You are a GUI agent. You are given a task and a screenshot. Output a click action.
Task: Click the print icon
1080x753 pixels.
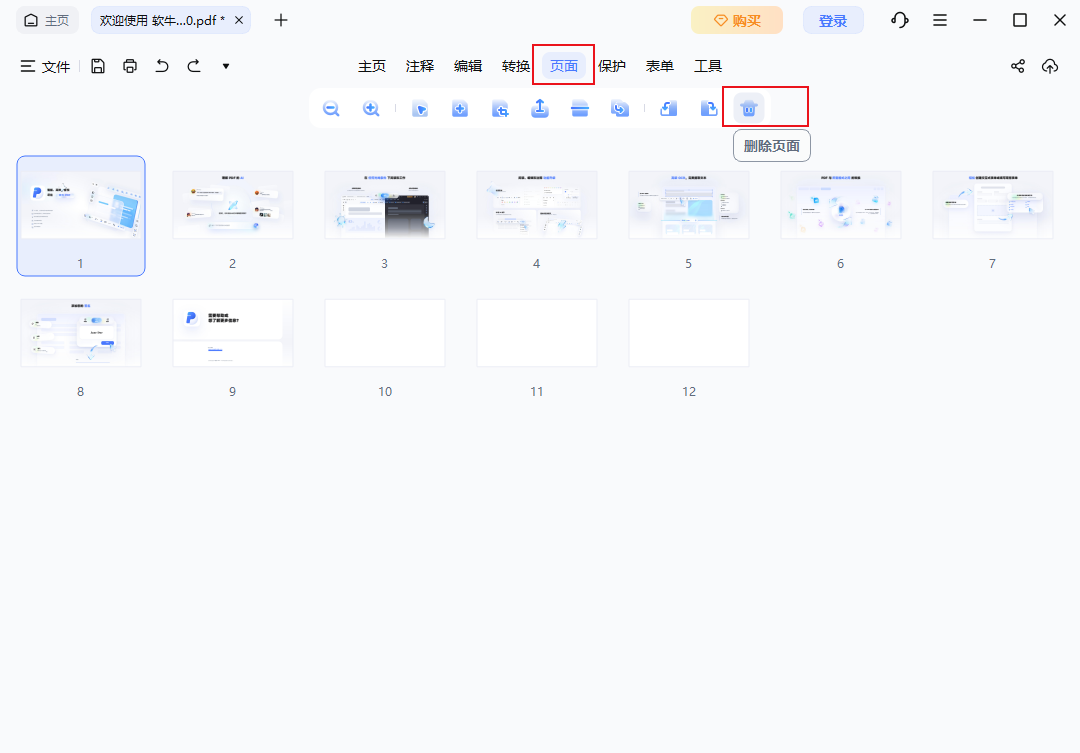(x=130, y=66)
